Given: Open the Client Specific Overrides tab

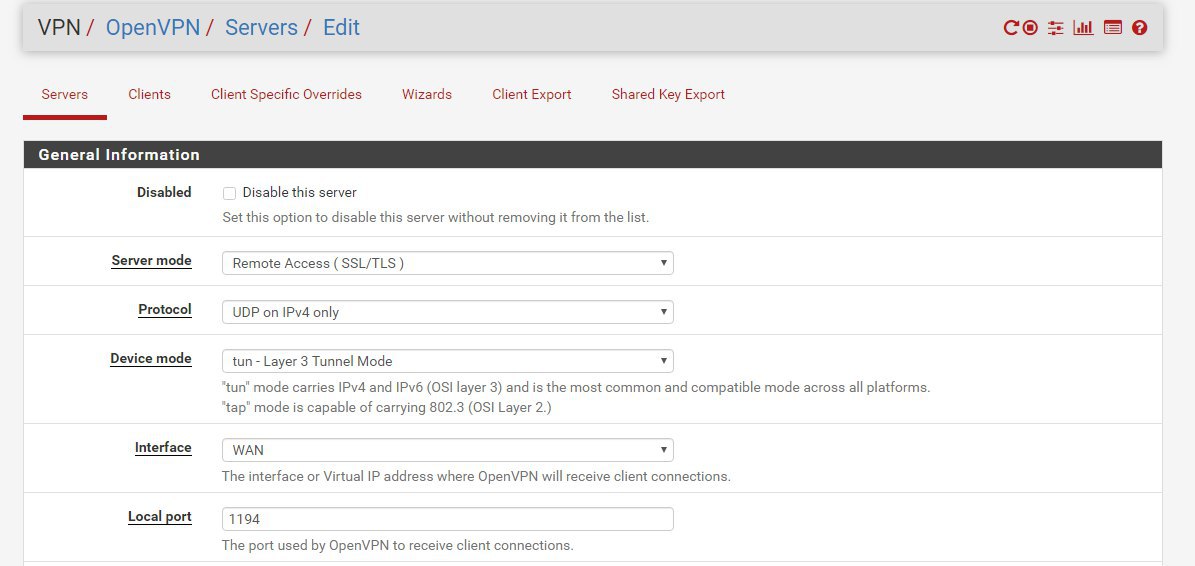Looking at the screenshot, I should coord(287,94).
